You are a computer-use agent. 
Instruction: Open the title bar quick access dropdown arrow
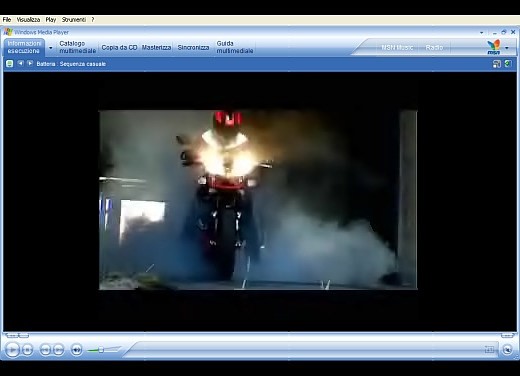[481, 33]
